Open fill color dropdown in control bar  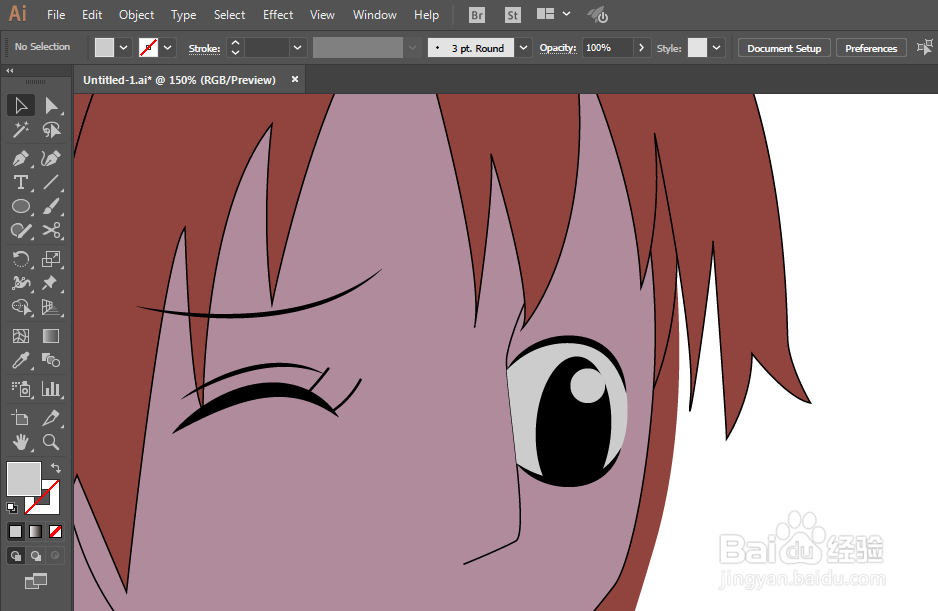pyautogui.click(x=123, y=48)
